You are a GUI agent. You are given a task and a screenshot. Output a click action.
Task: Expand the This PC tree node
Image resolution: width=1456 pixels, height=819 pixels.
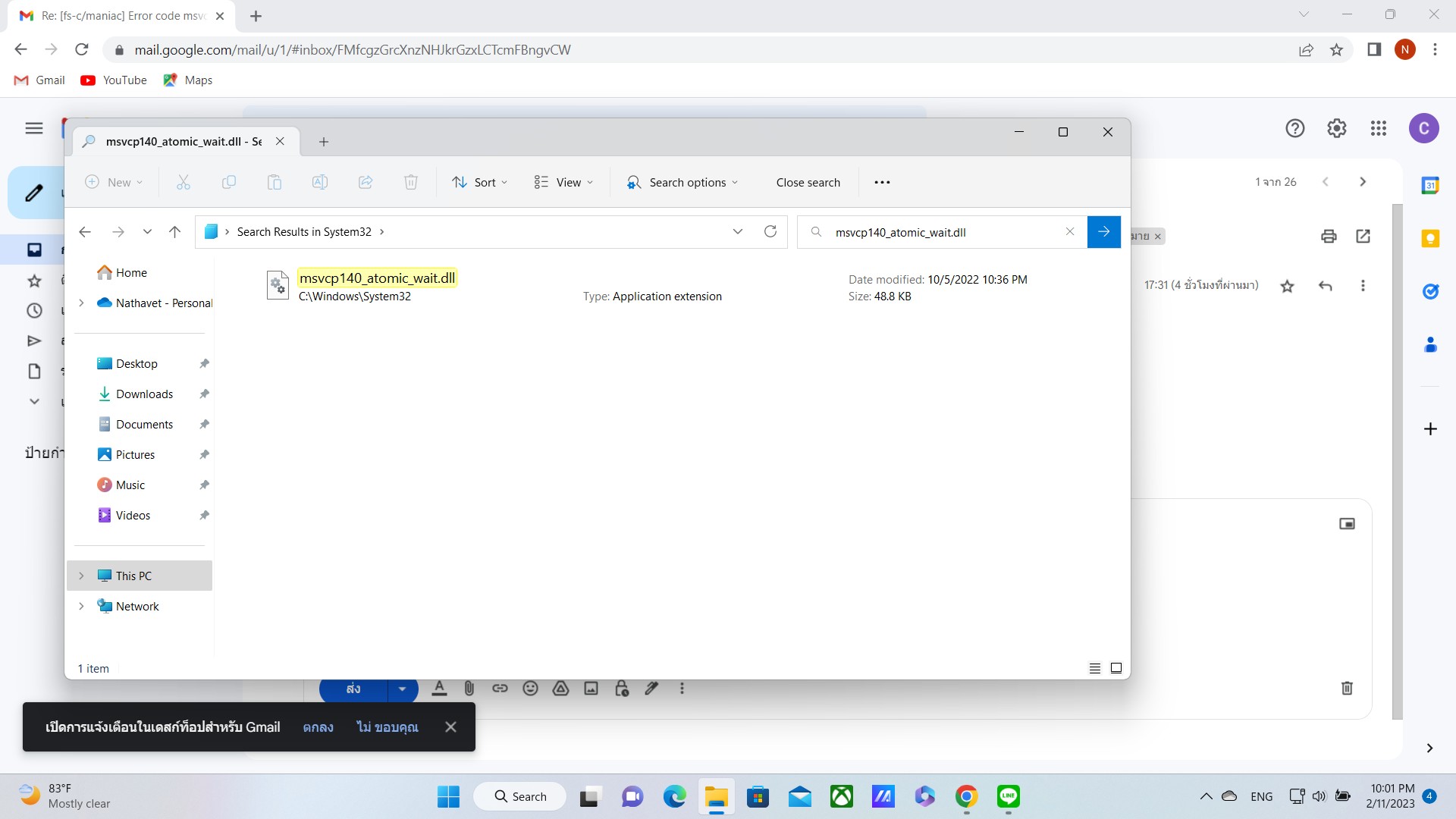tap(82, 576)
